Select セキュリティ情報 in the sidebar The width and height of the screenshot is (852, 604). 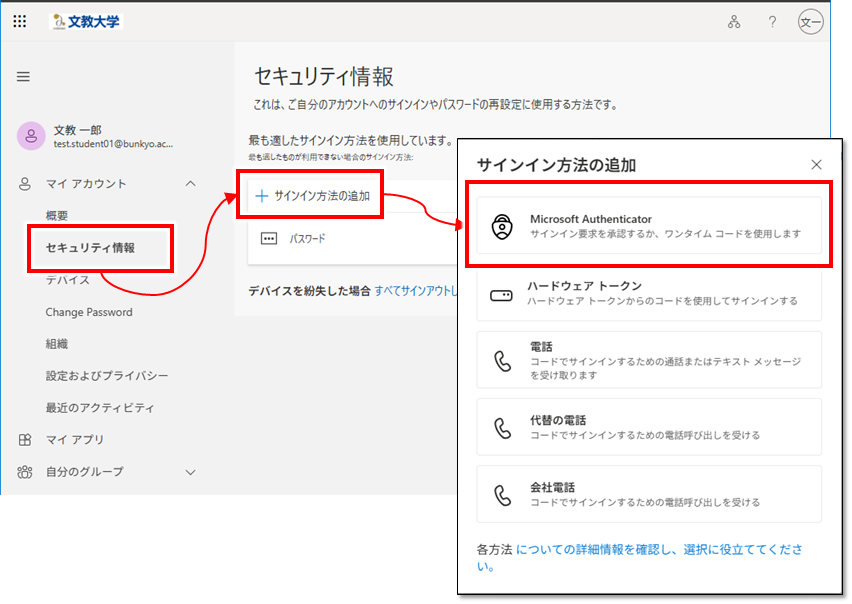[90, 248]
